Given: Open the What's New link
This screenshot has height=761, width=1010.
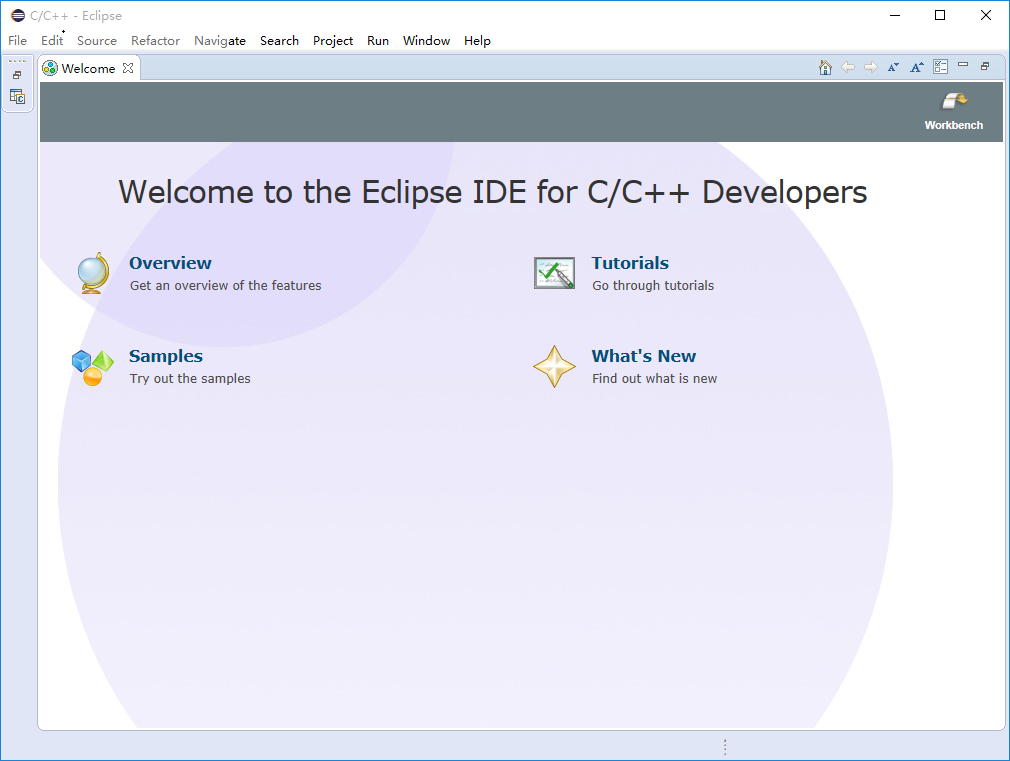Looking at the screenshot, I should (644, 356).
